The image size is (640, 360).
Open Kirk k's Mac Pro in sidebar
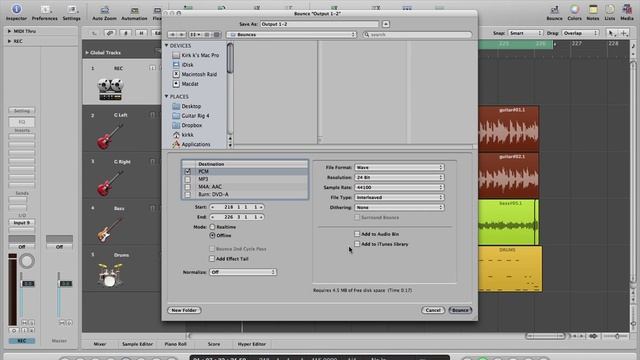click(x=196, y=55)
